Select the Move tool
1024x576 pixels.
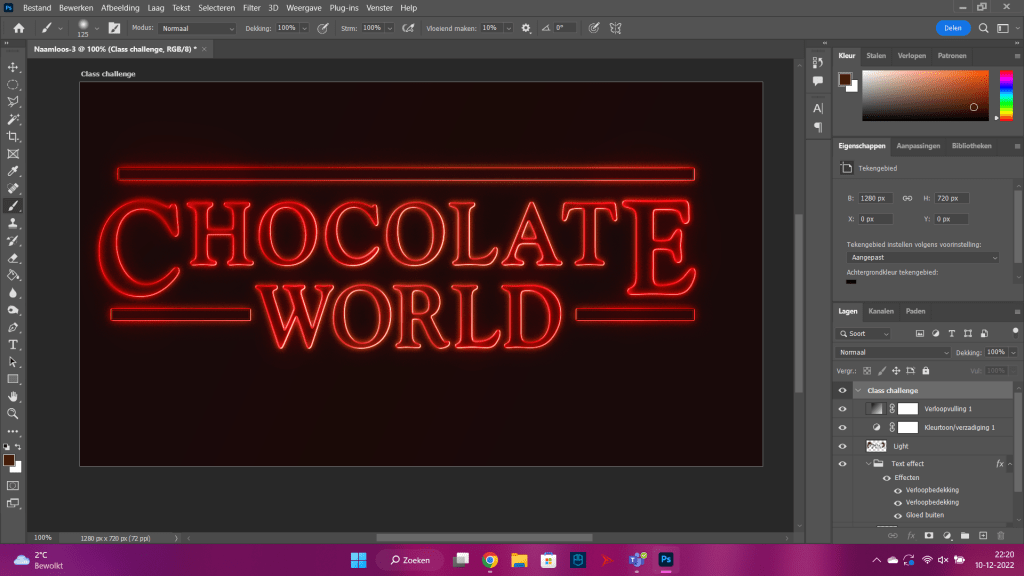click(13, 67)
